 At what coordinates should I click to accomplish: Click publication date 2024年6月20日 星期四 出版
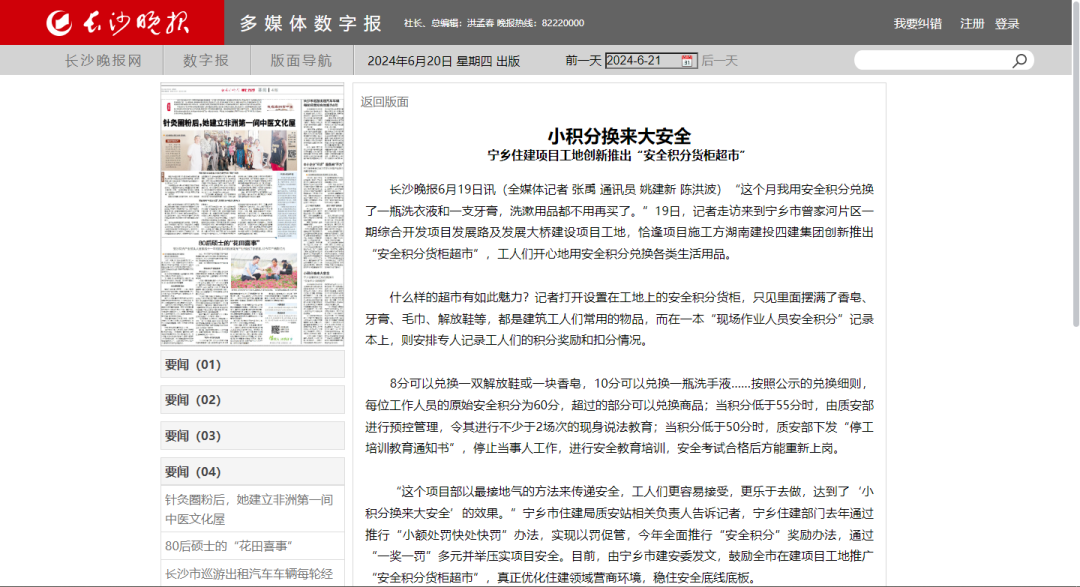[x=444, y=61]
